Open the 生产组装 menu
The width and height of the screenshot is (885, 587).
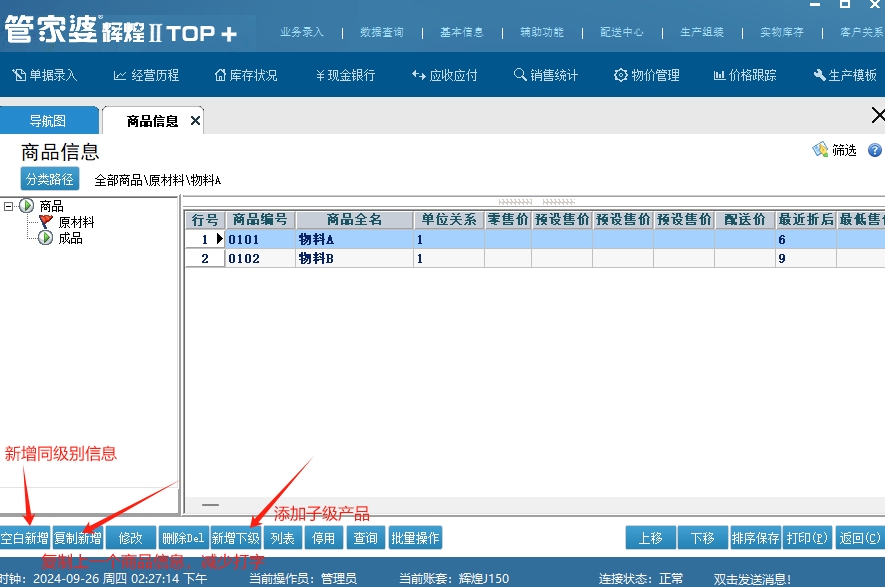pos(702,32)
